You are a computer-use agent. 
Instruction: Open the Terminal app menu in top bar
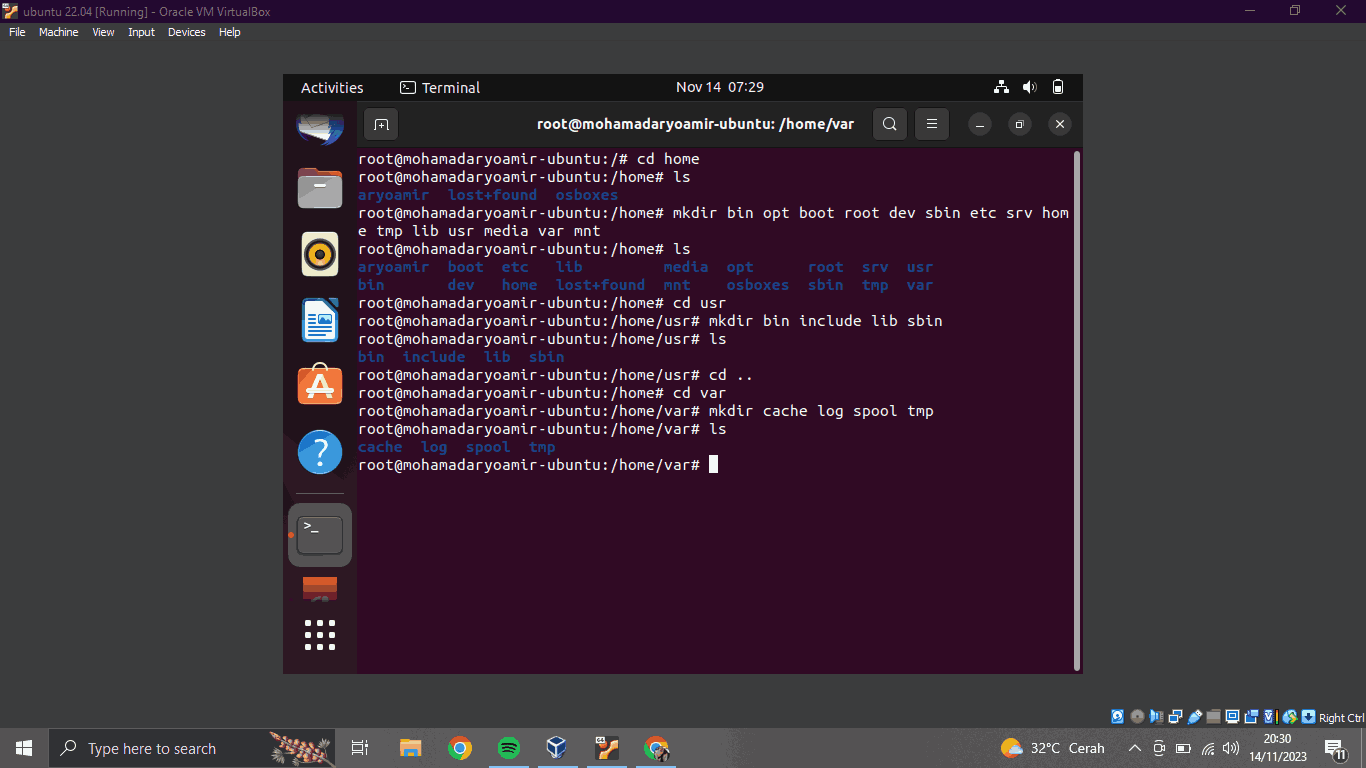click(440, 88)
